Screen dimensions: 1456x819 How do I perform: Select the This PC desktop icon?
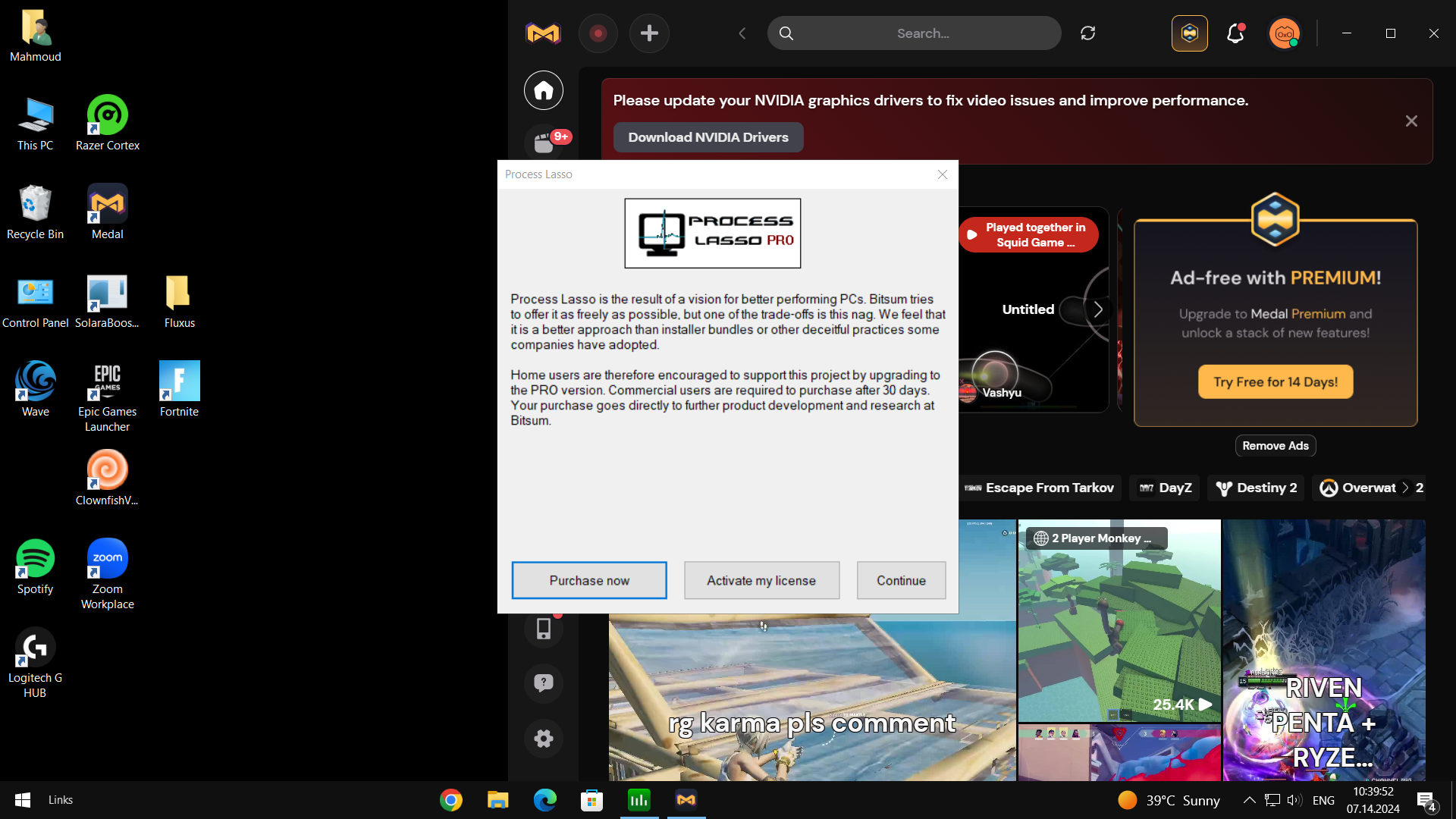click(36, 123)
